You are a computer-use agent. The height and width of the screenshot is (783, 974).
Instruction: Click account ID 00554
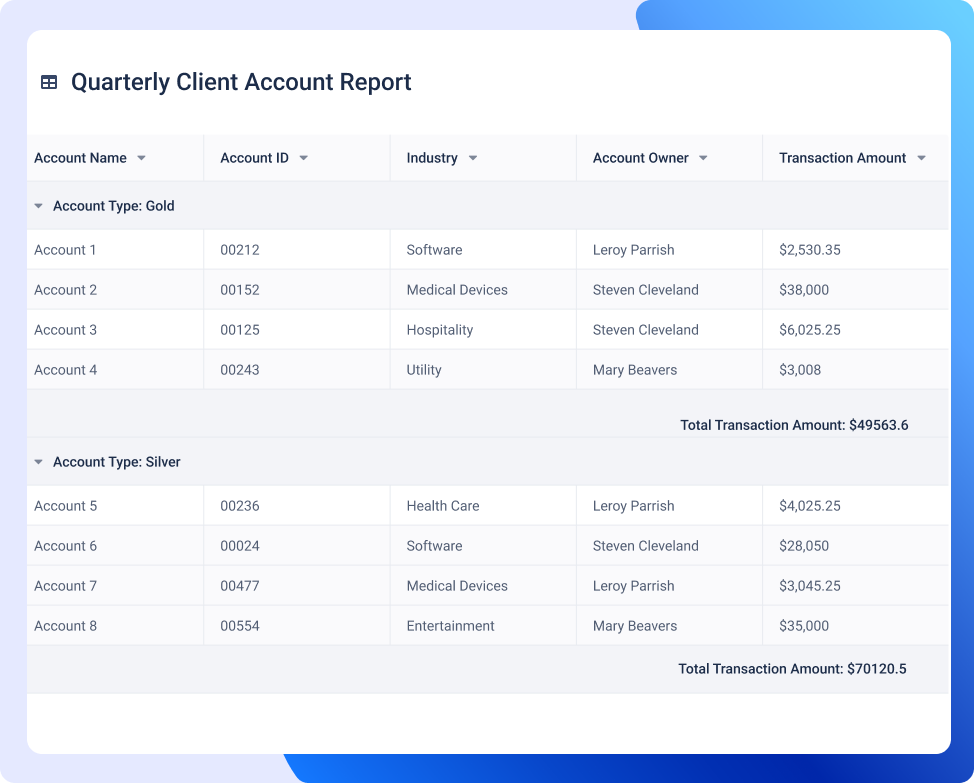click(x=240, y=626)
